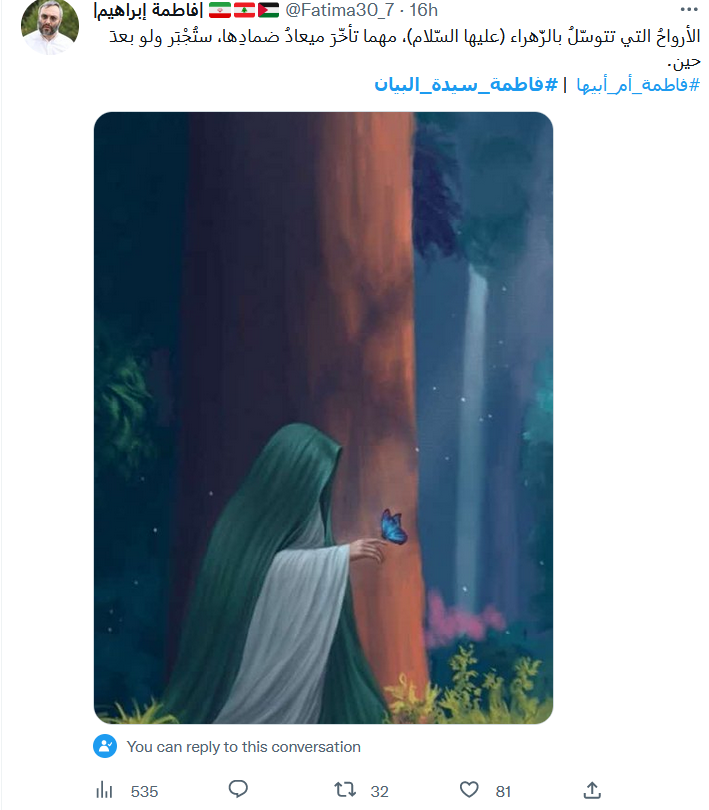Click the retweet arrows icon
This screenshot has height=810, width=709.
click(345, 790)
